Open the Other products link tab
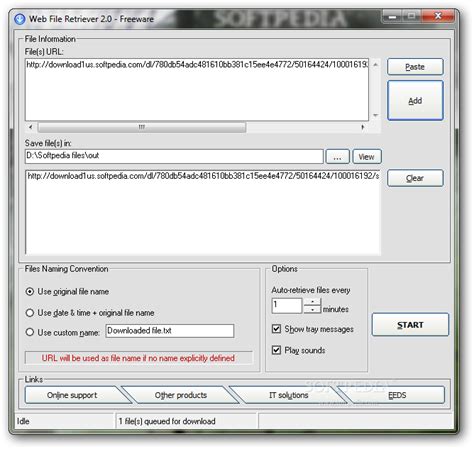474x449 pixels. click(x=181, y=395)
